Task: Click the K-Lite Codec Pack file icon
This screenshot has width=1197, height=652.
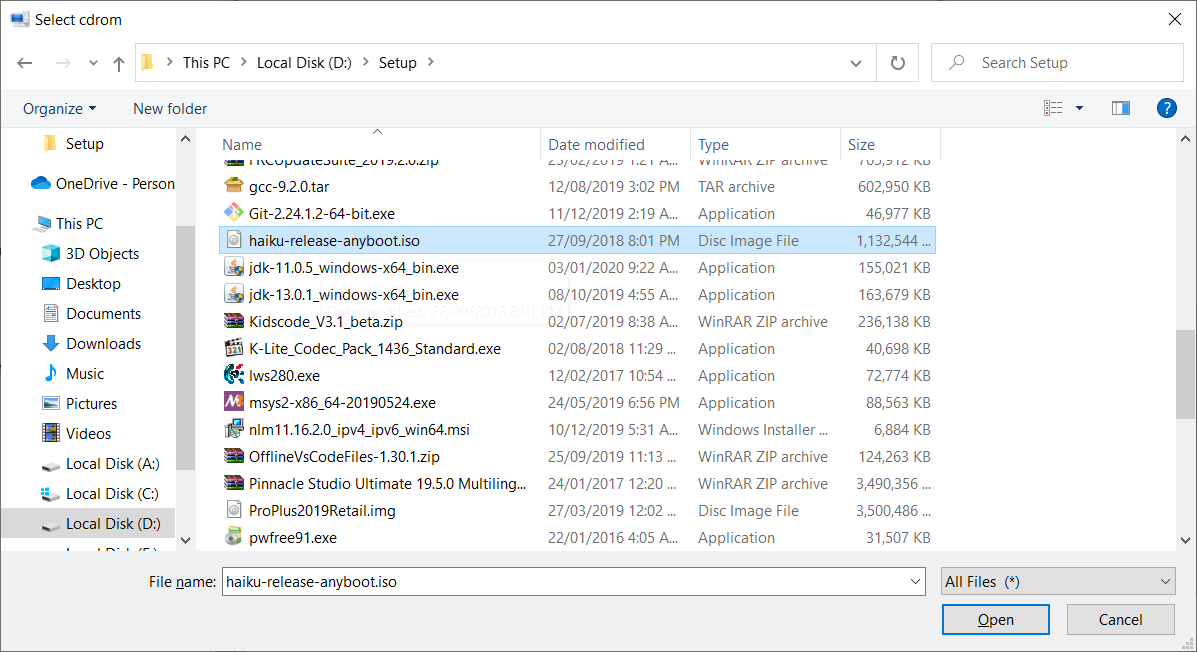Action: pos(233,349)
